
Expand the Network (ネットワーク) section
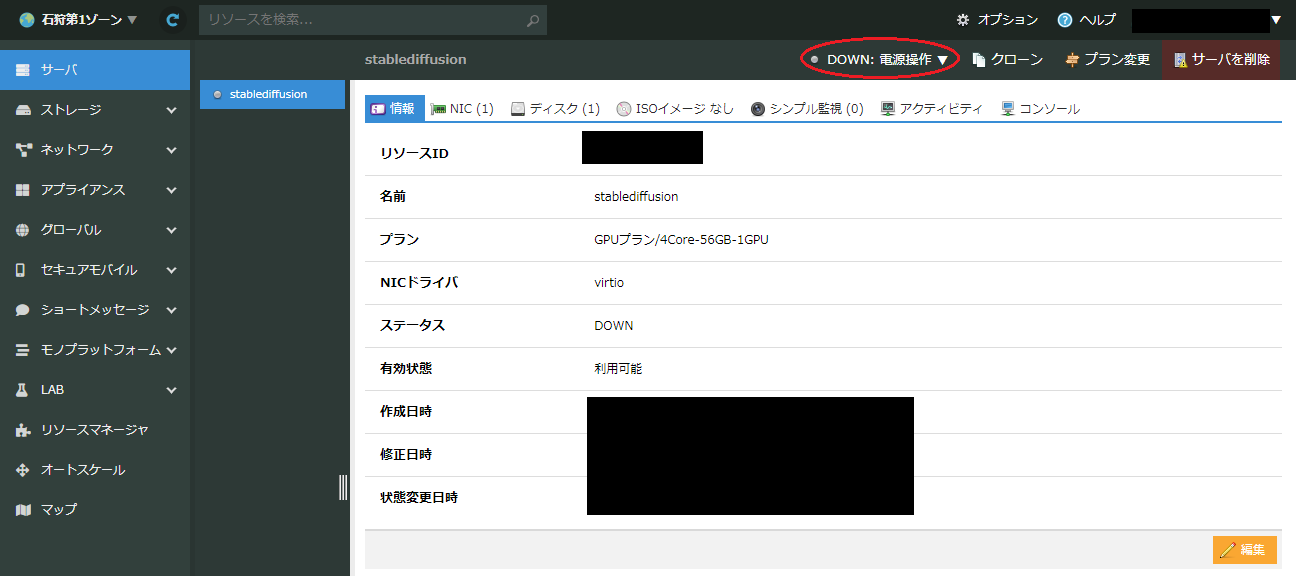pos(94,150)
